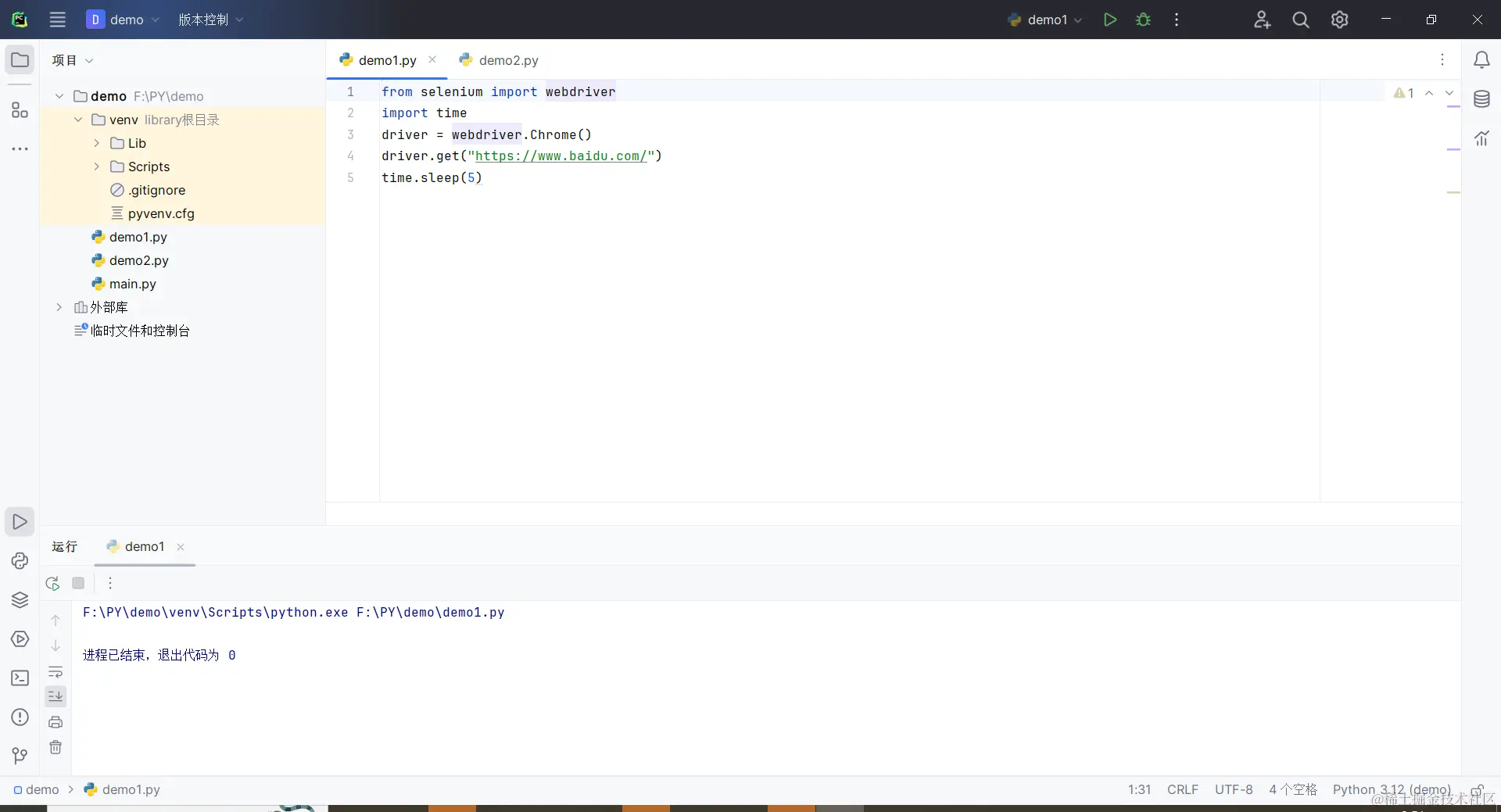Open the baidu.com URL link in code
1501x812 pixels.
tap(561, 156)
